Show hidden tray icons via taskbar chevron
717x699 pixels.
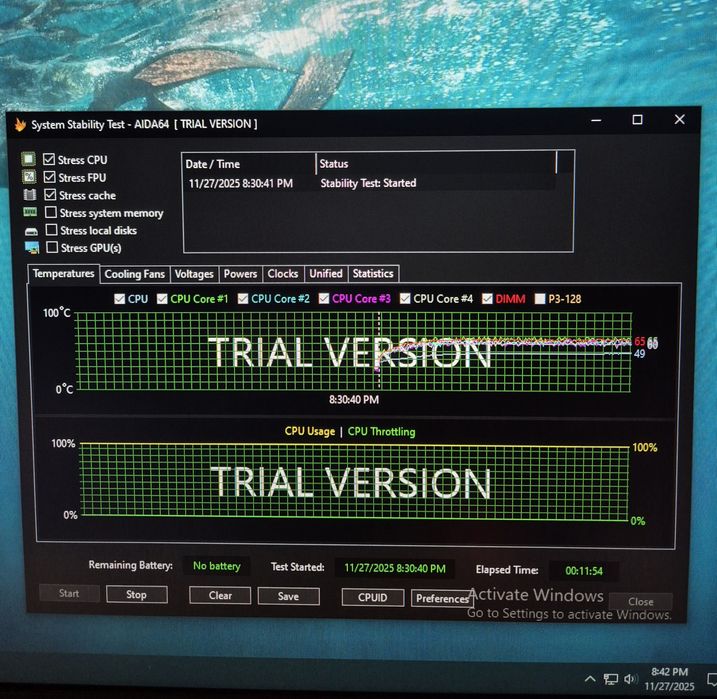tap(590, 679)
